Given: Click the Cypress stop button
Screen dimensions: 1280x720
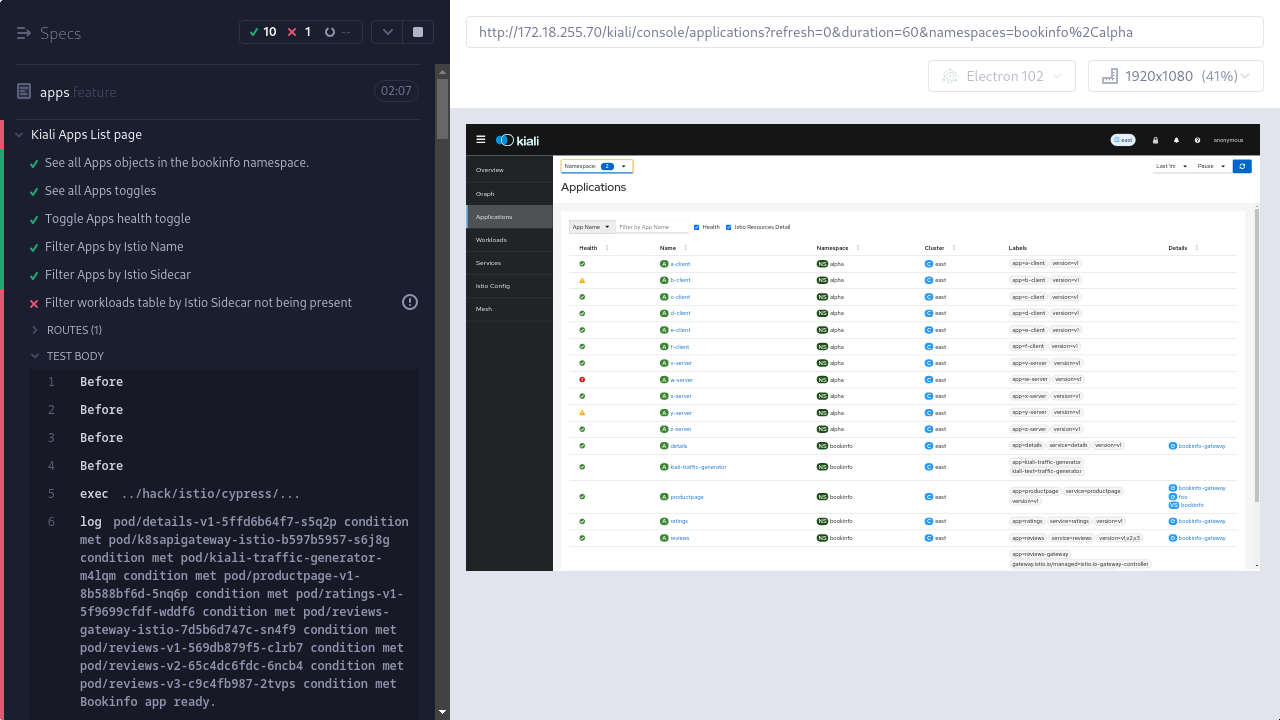Looking at the screenshot, I should 418,32.
